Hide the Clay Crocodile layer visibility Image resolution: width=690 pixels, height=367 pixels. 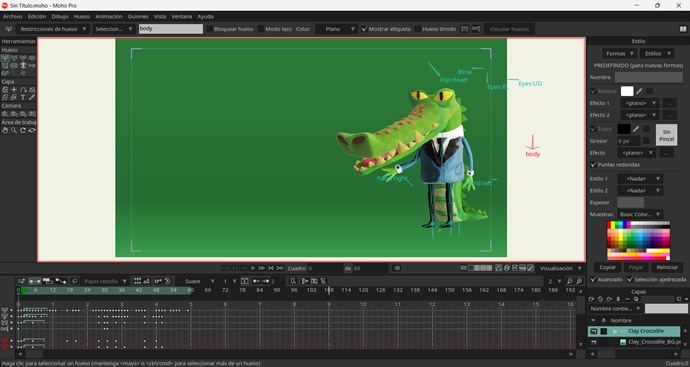coord(594,331)
